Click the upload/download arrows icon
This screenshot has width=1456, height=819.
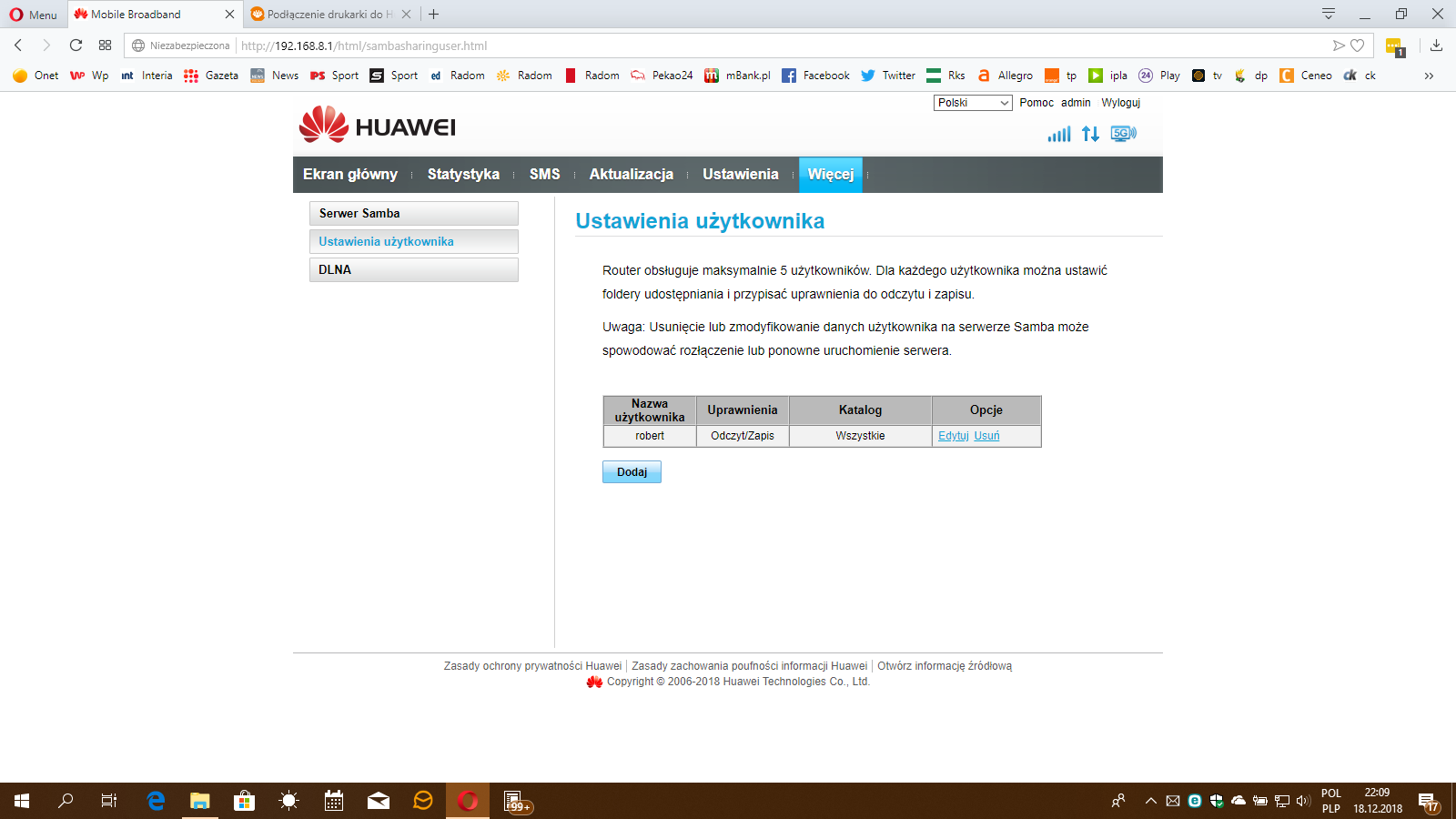tap(1089, 133)
